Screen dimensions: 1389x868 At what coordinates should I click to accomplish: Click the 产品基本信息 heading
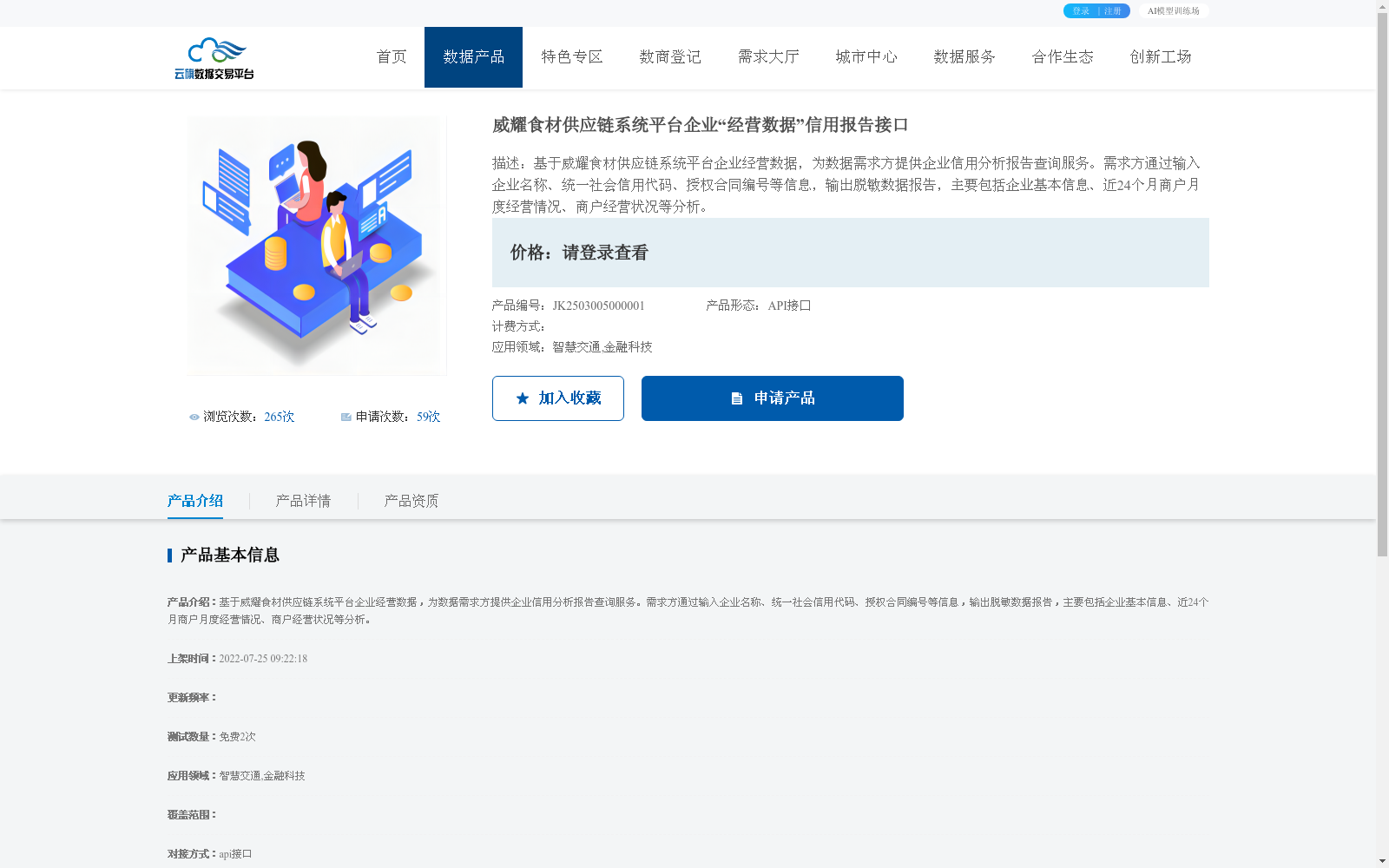(x=230, y=556)
